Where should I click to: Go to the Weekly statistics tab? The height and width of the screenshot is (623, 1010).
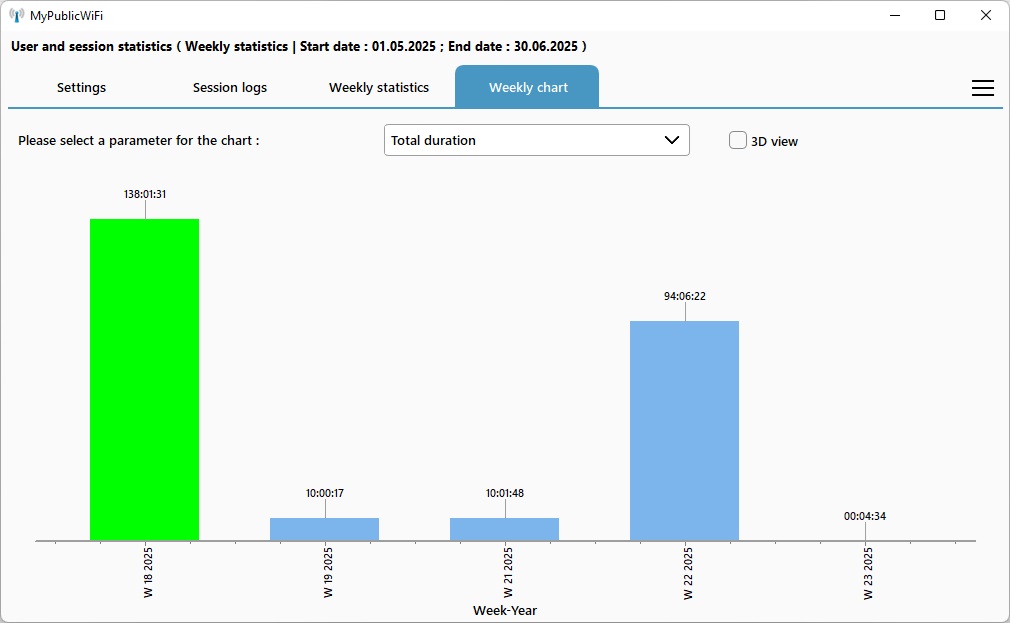tap(379, 88)
